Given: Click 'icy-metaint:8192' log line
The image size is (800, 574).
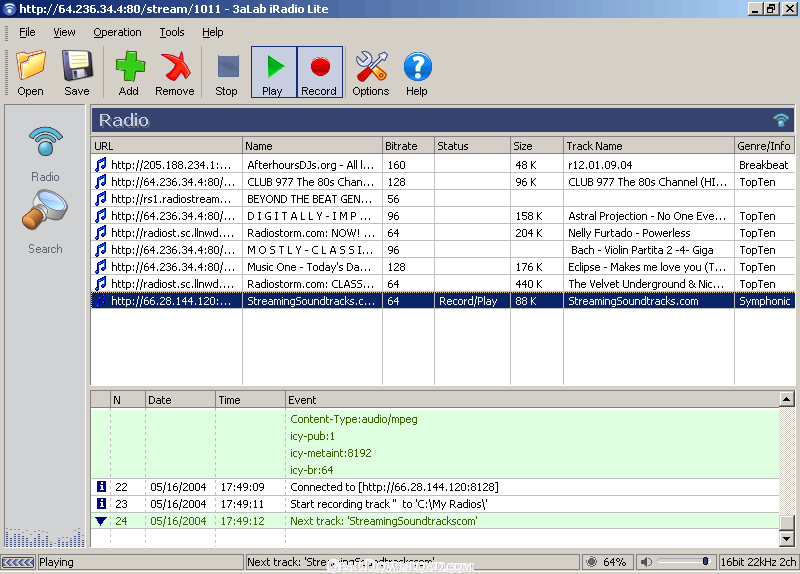Looking at the screenshot, I should (331, 453).
